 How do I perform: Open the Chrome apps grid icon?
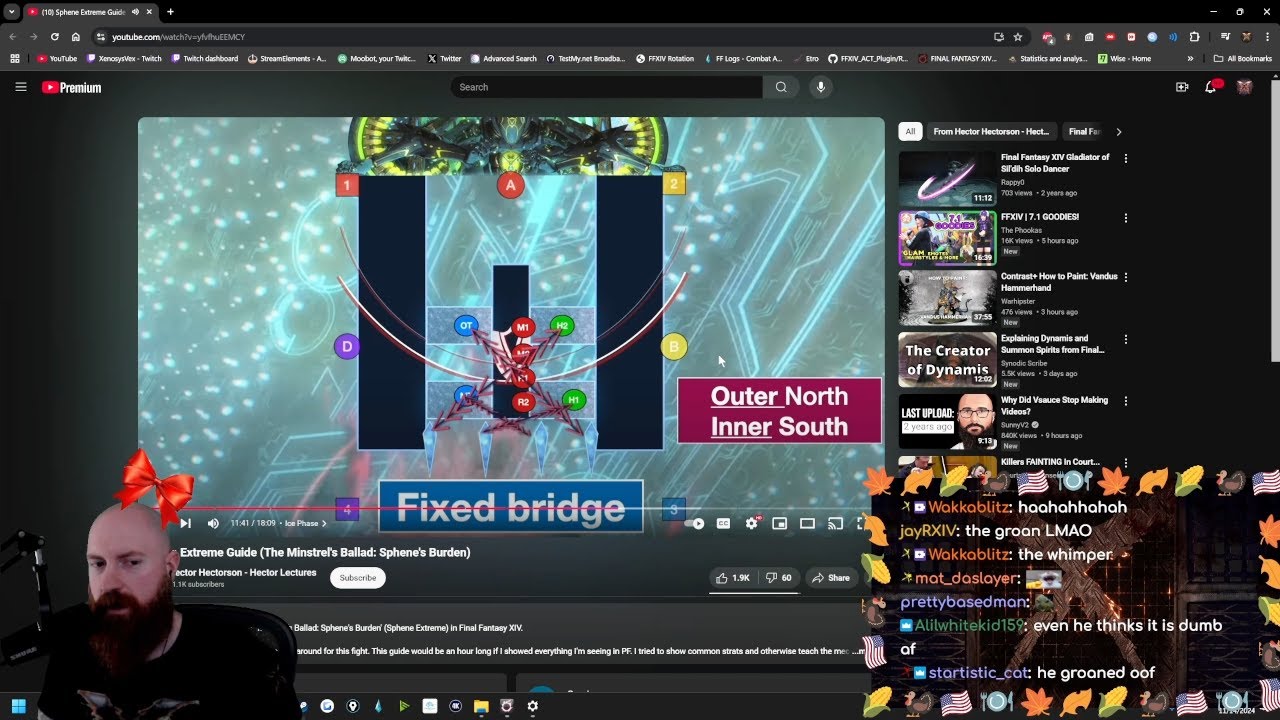coord(15,59)
